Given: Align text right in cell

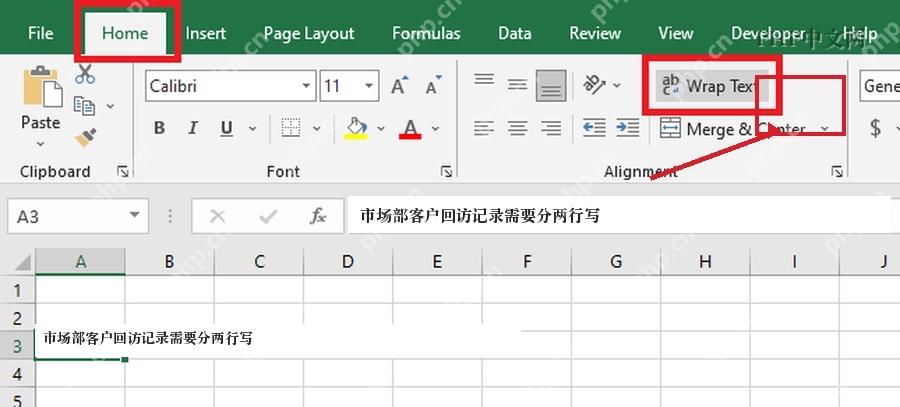Looking at the screenshot, I should [551, 127].
